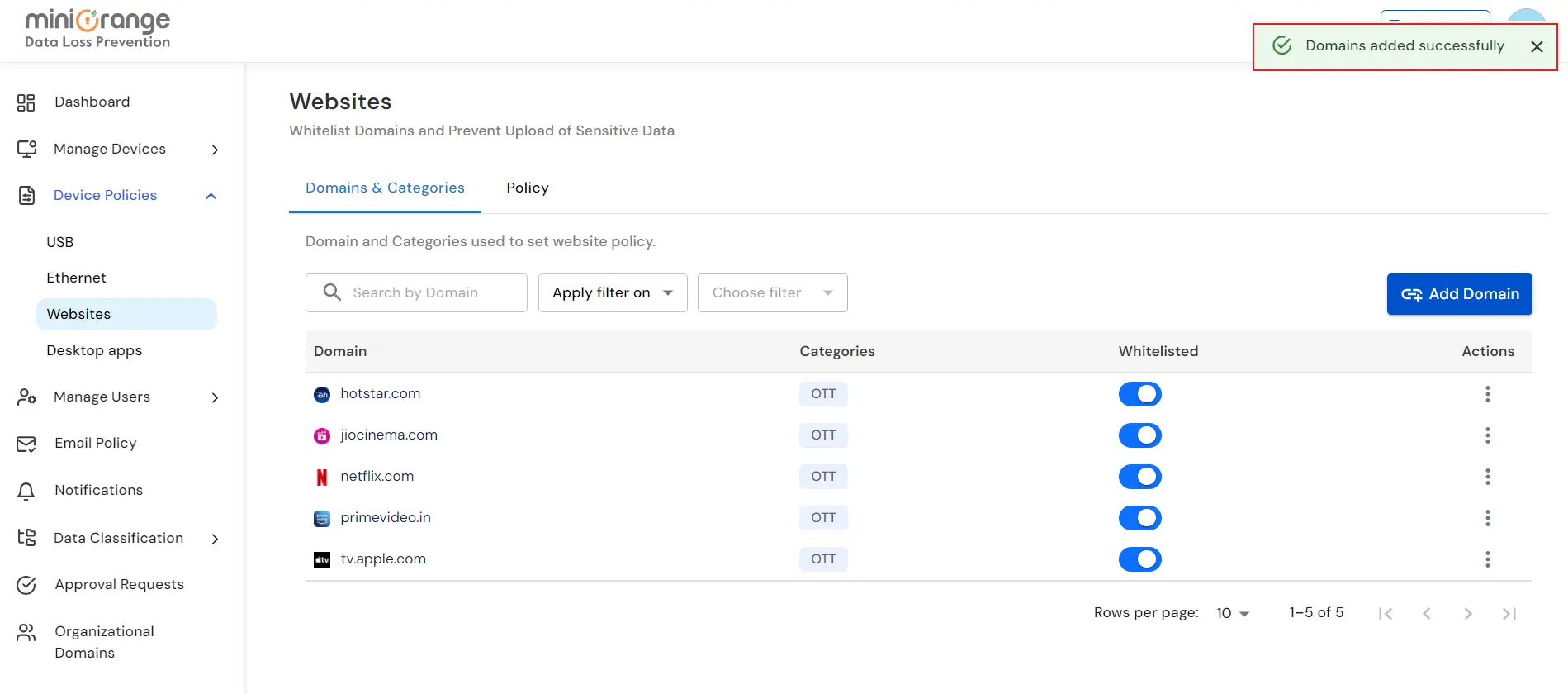The image size is (1568, 694).
Task: Open Approval Requests page
Action: tap(119, 584)
